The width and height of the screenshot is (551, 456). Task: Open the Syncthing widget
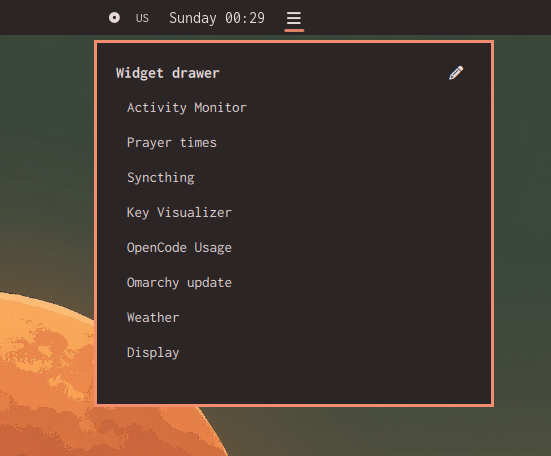point(161,178)
